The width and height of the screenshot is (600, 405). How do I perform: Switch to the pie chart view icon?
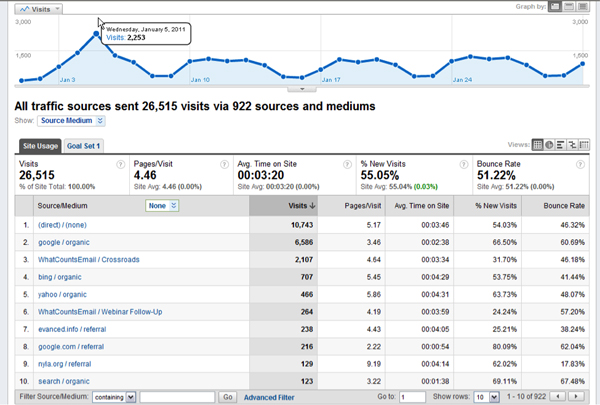pyautogui.click(x=550, y=145)
